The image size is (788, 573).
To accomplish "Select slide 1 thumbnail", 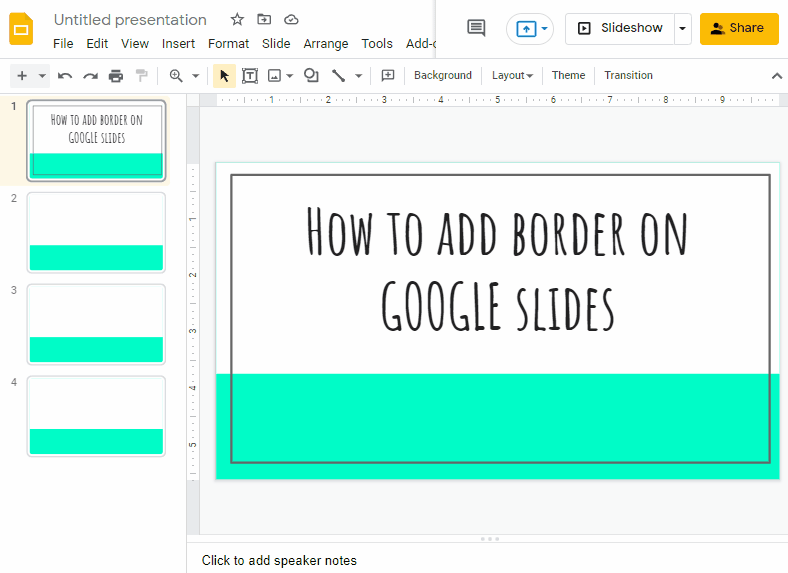I will pos(96,140).
